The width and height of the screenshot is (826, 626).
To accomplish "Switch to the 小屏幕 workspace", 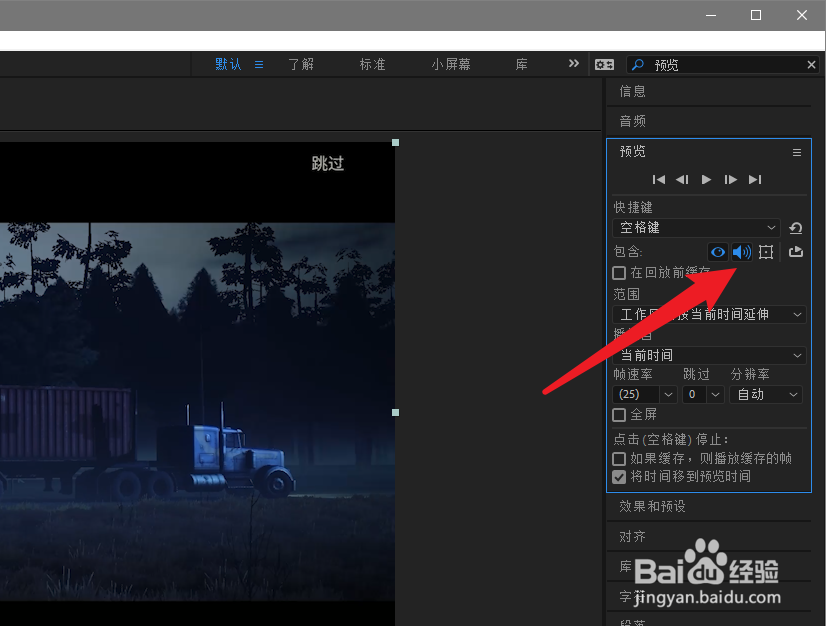I will point(451,64).
